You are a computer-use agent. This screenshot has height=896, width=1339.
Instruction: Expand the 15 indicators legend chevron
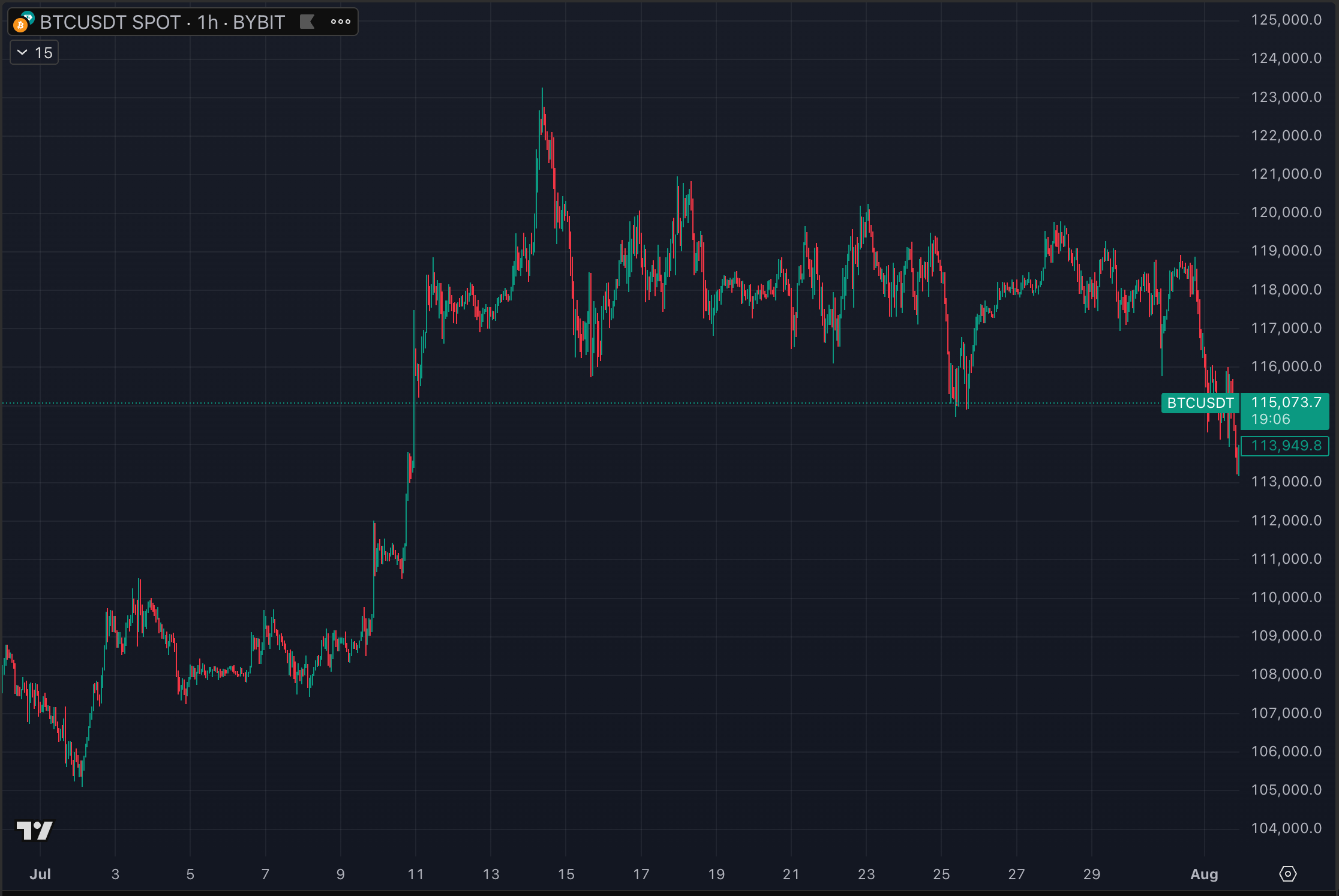(x=22, y=53)
